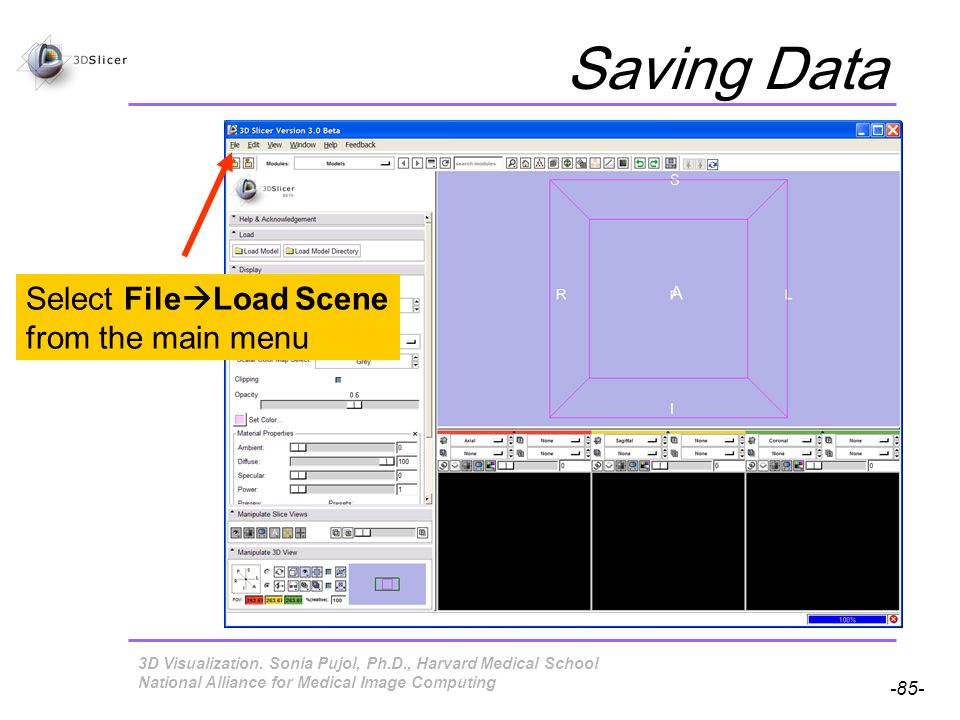Click the magnifier search icon in toolbar
The height and width of the screenshot is (720, 960).
click(512, 163)
